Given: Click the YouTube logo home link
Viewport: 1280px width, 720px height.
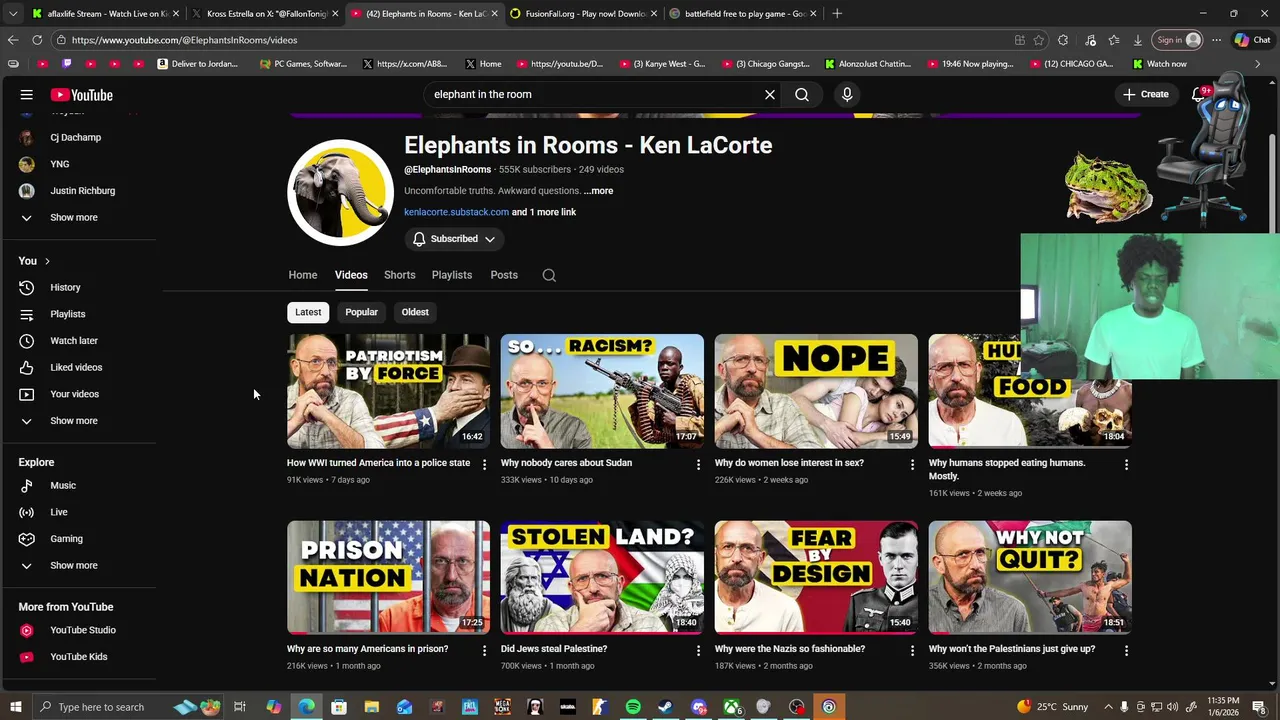Looking at the screenshot, I should click(x=82, y=95).
